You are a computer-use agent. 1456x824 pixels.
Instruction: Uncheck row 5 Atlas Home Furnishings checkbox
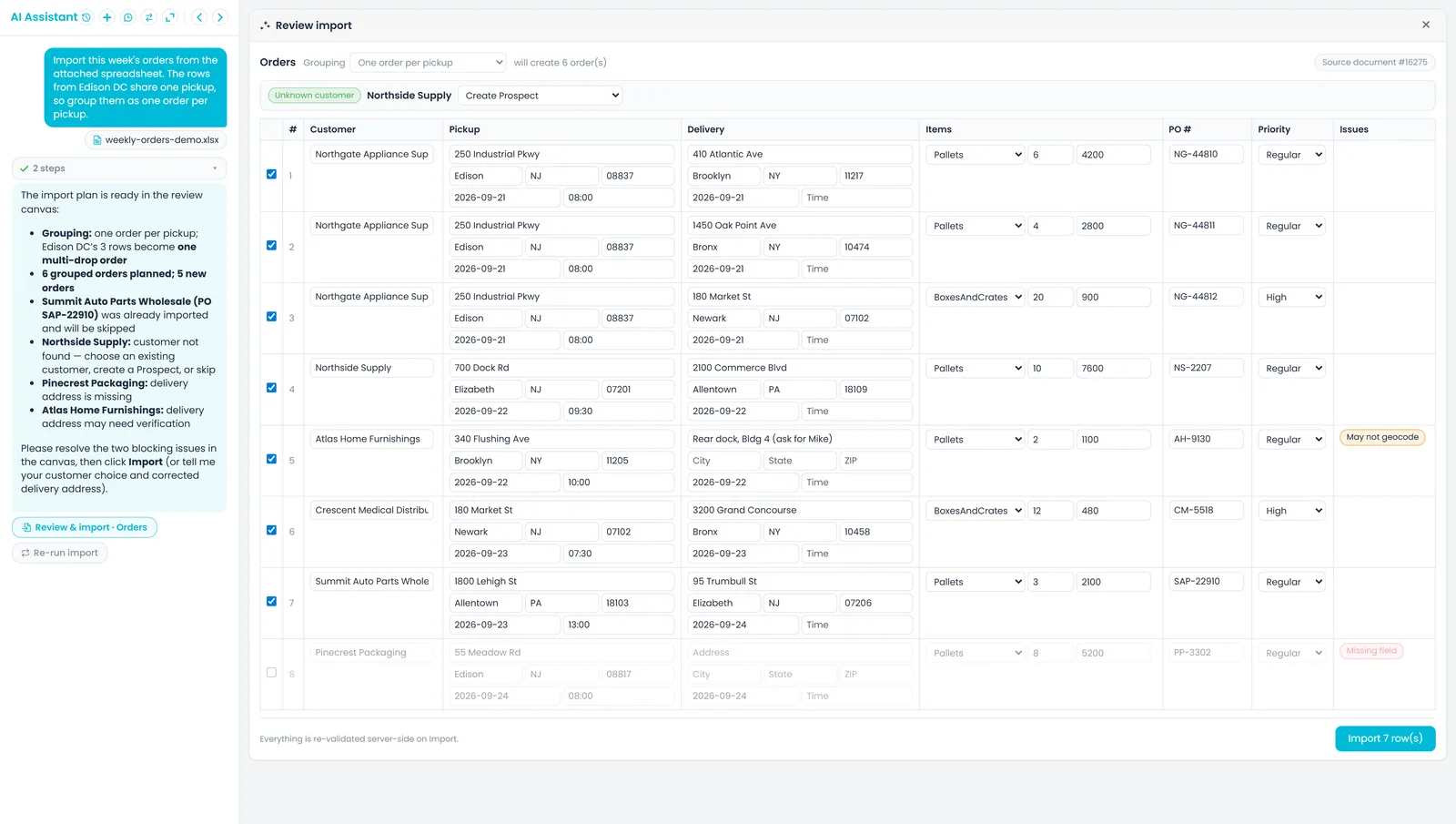pos(271,459)
